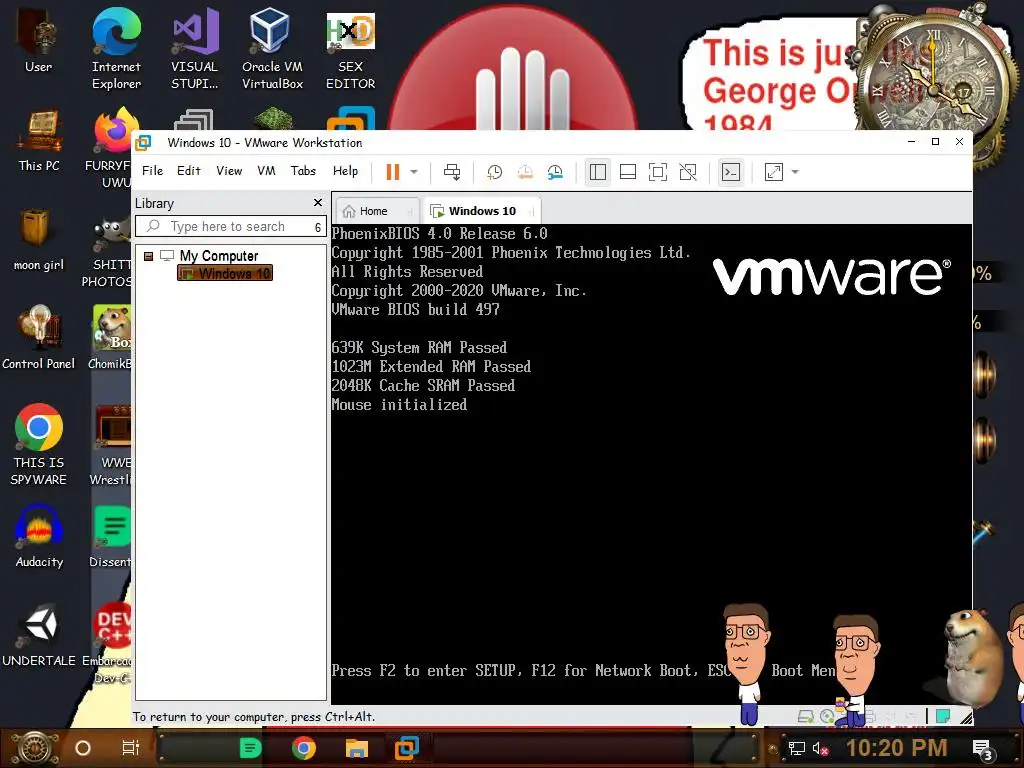Open the VISUAL STUPI... desktop icon
Image resolution: width=1024 pixels, height=768 pixels.
click(195, 49)
